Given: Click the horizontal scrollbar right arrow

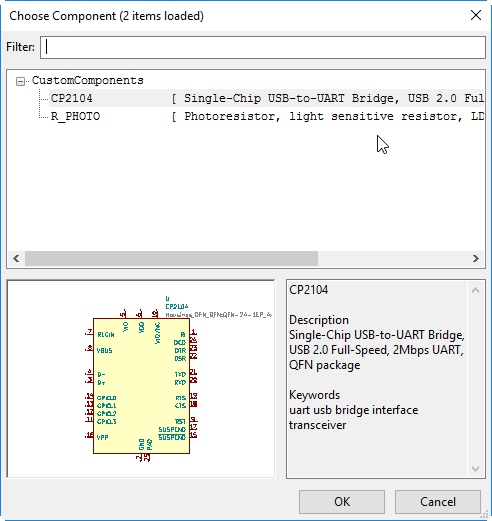Looking at the screenshot, I should click(x=476, y=259).
